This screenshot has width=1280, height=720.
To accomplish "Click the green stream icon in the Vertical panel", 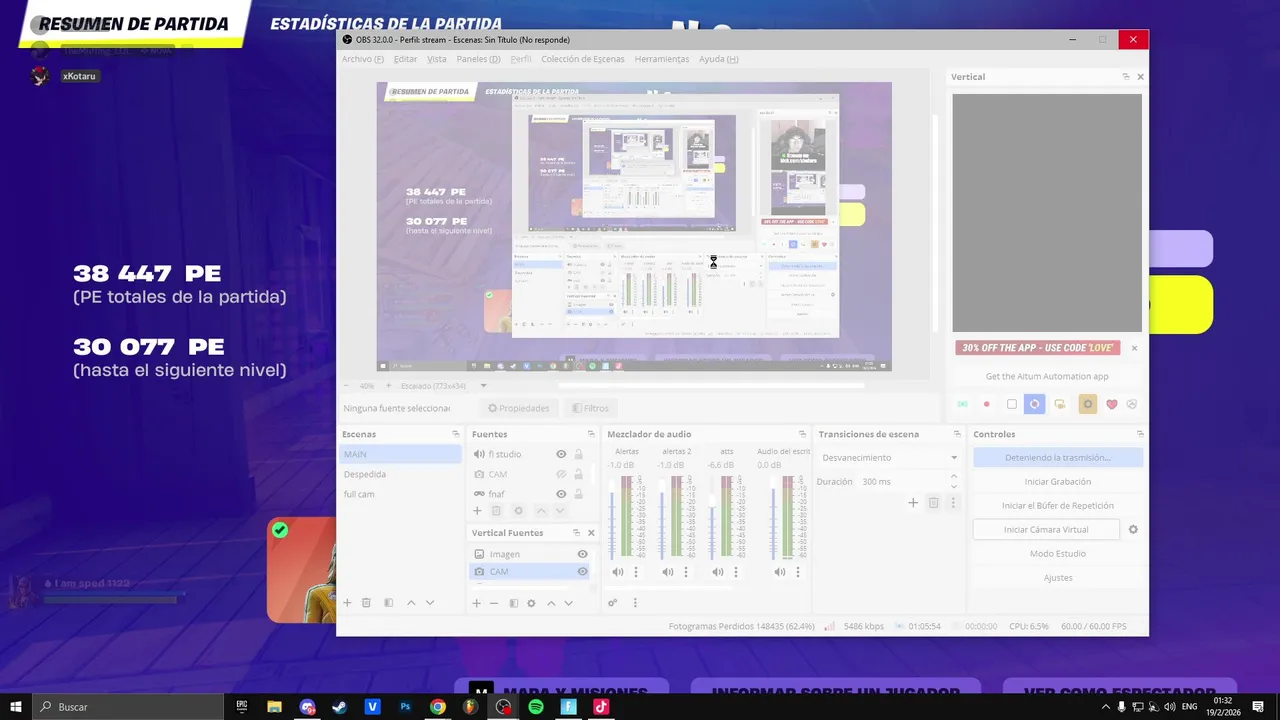I will tap(962, 404).
